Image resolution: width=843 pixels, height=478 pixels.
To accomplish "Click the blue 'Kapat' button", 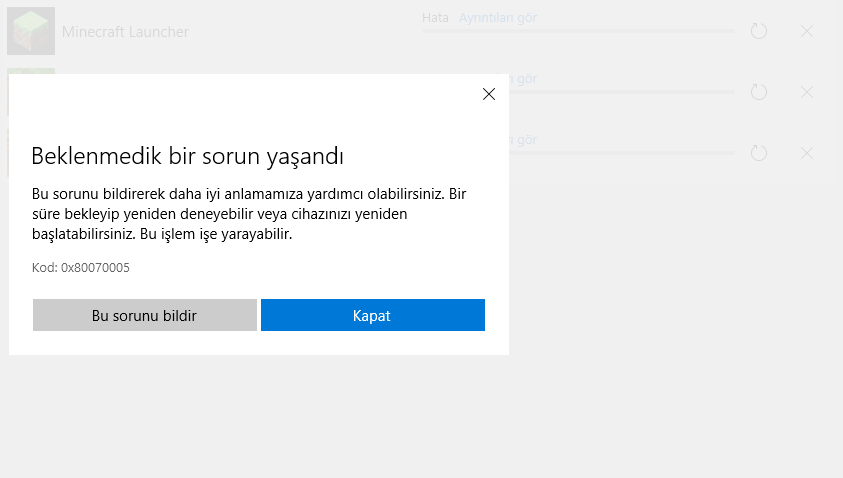I will click(x=373, y=315).
